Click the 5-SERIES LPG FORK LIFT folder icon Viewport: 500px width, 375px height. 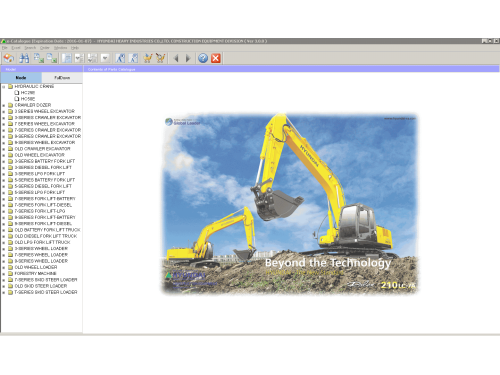point(10,192)
